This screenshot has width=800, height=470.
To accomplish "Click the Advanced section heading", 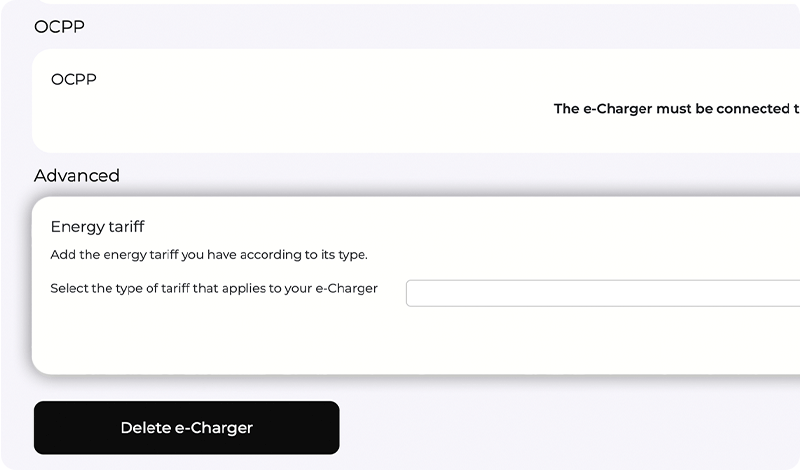I will 77,176.
